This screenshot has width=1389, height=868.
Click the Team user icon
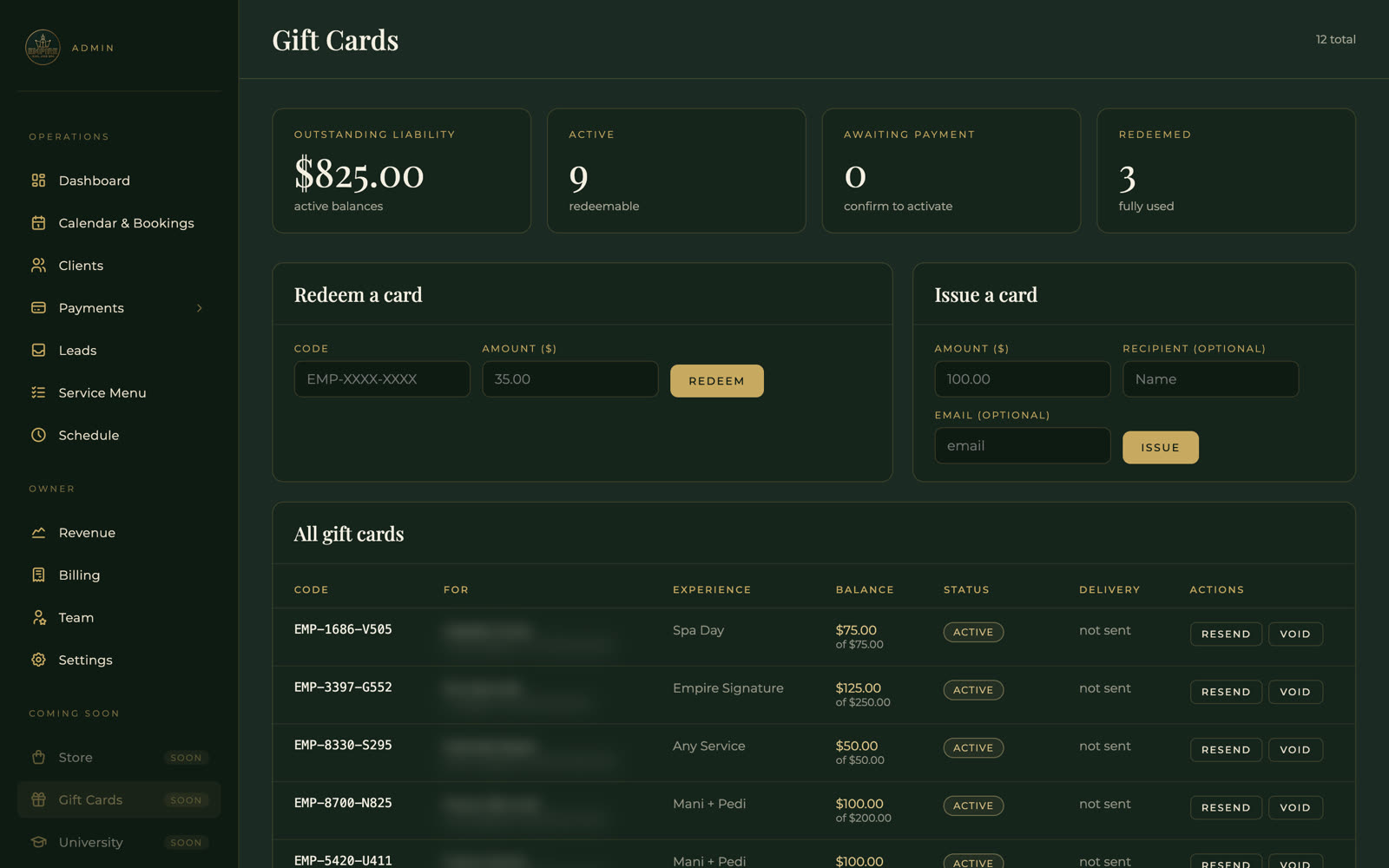pos(38,618)
